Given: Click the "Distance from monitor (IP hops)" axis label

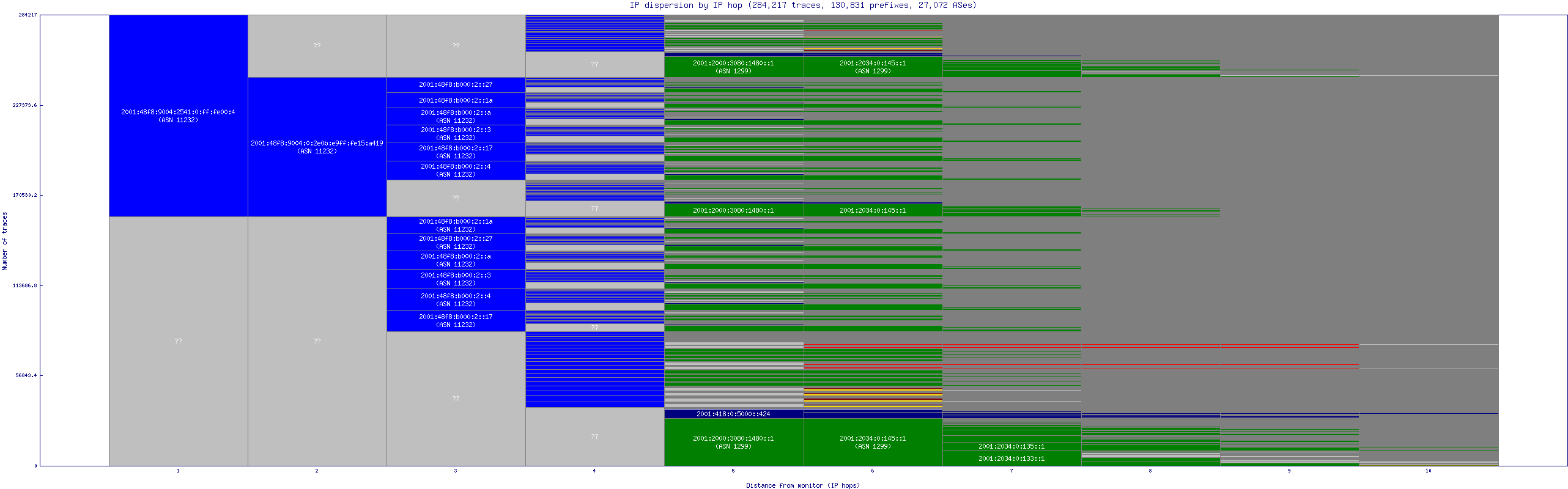Looking at the screenshot, I should click(x=802, y=485).
